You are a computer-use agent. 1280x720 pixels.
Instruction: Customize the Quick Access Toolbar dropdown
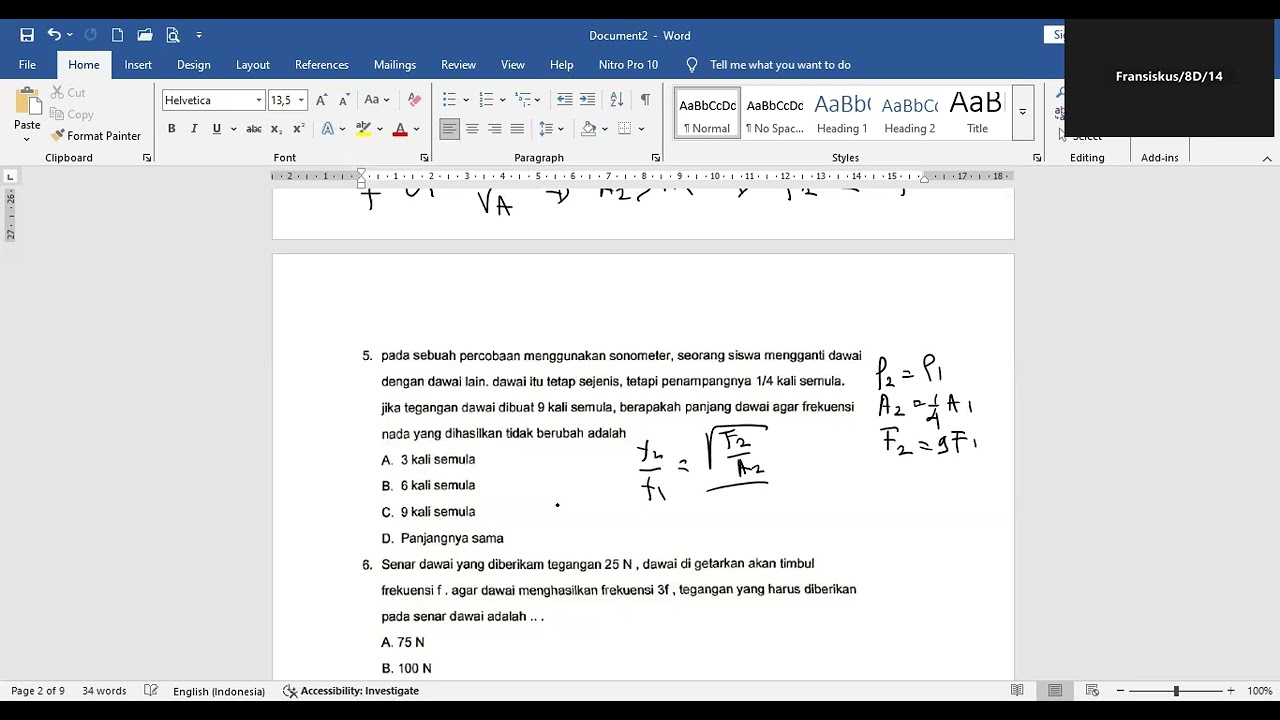[199, 35]
